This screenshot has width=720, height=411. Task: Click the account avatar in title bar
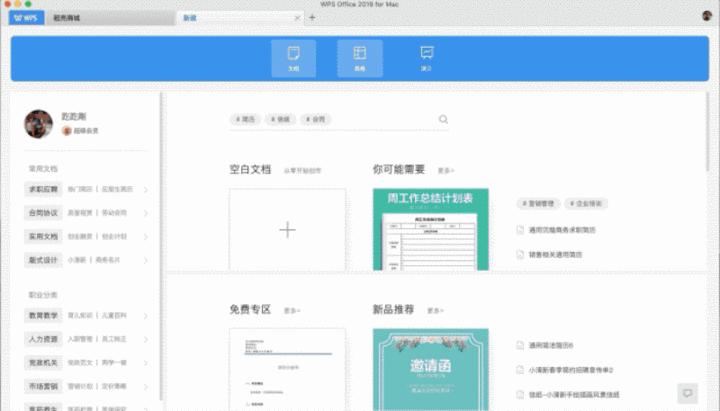pos(707,16)
